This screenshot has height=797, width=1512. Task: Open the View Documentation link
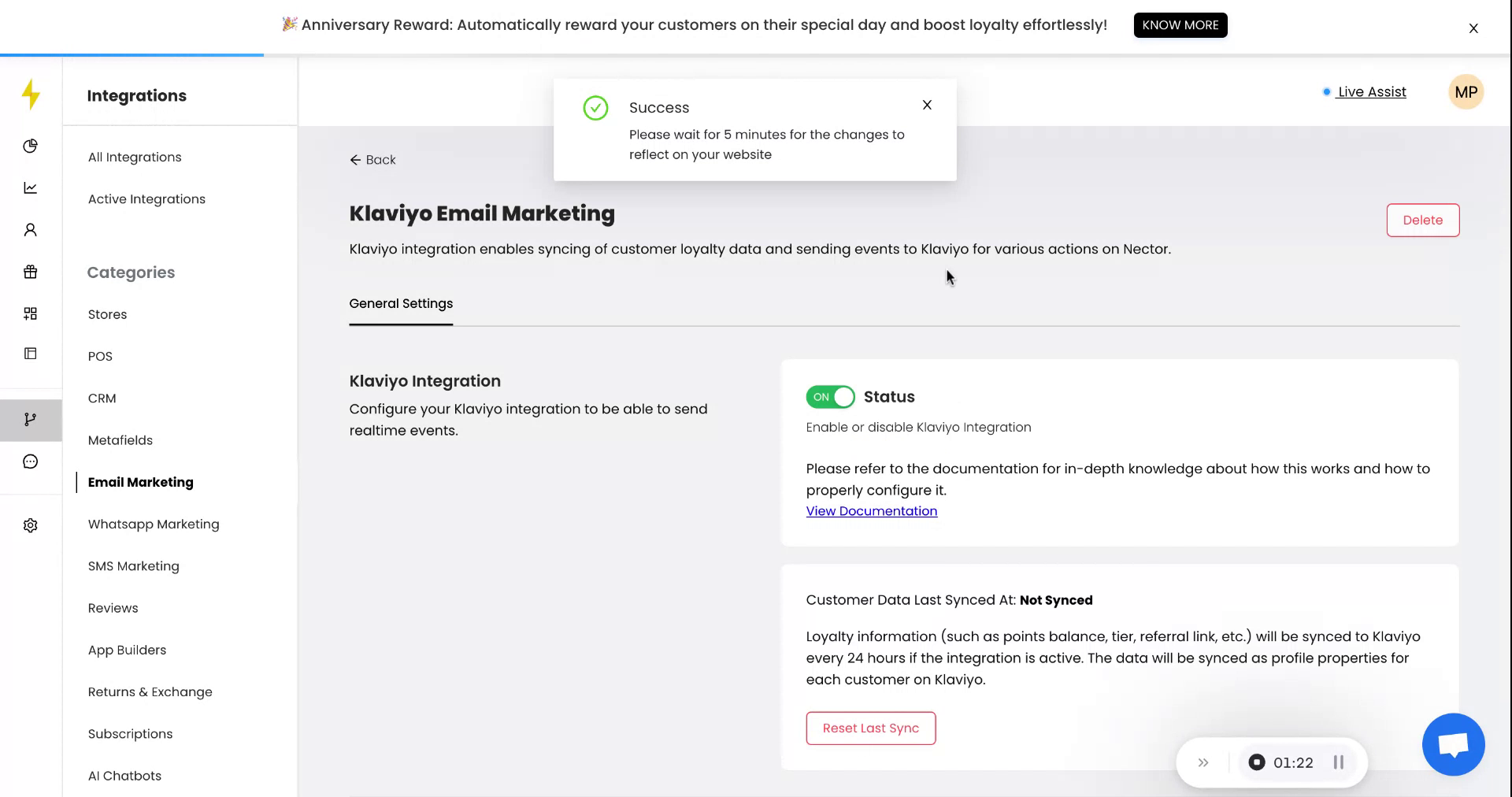point(871,511)
